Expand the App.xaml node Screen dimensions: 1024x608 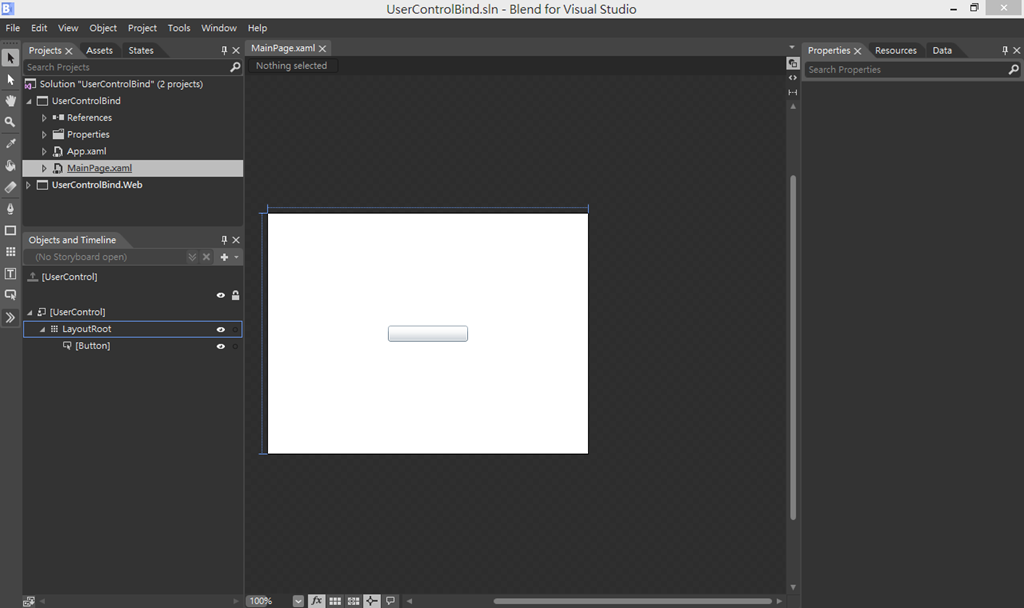44,152
